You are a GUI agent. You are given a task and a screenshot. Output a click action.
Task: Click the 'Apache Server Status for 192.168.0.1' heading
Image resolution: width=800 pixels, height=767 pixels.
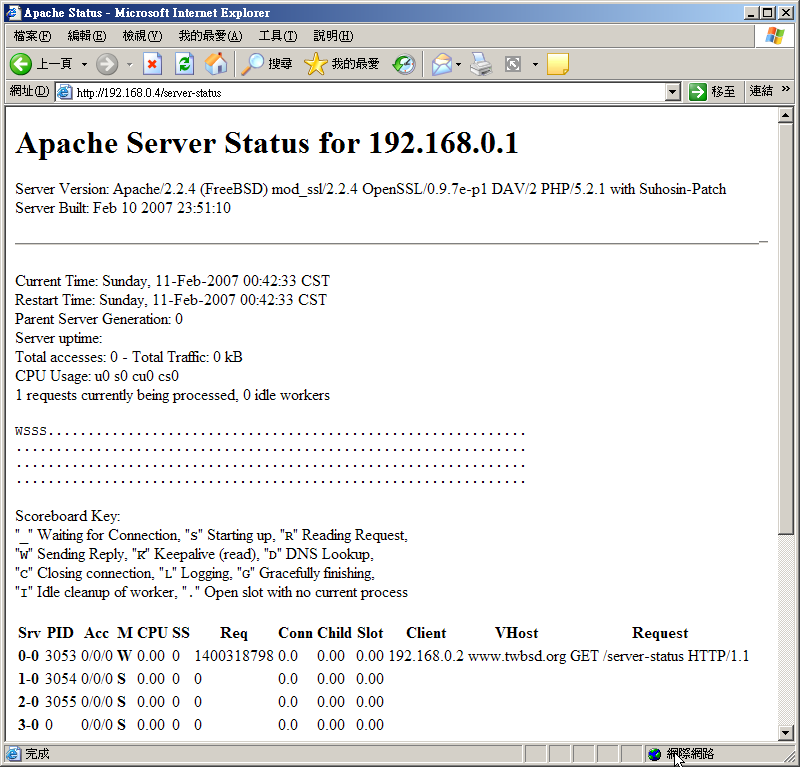(267, 142)
